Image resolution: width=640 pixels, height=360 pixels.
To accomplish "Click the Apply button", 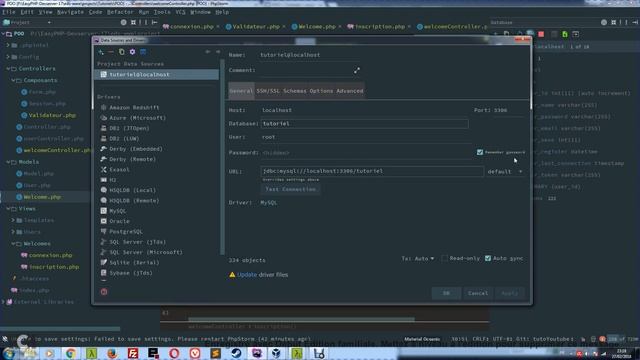I will [x=509, y=293].
